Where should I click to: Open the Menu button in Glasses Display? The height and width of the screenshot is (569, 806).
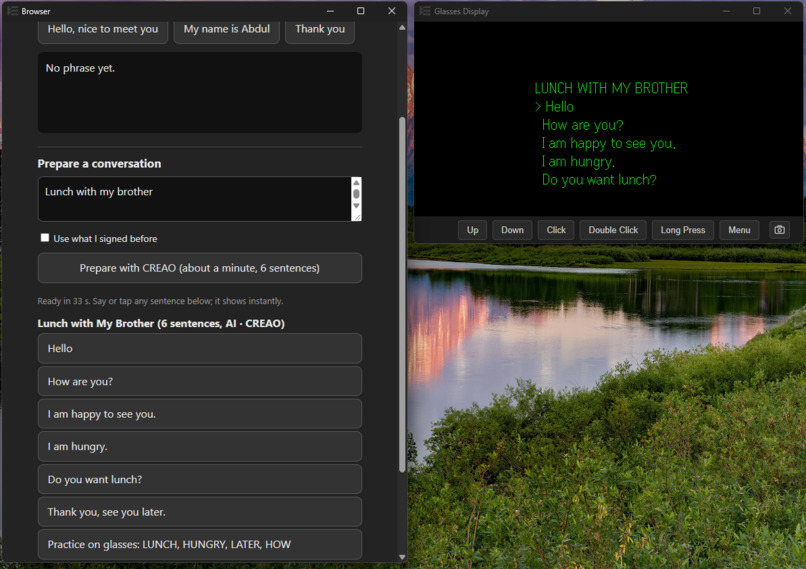739,230
